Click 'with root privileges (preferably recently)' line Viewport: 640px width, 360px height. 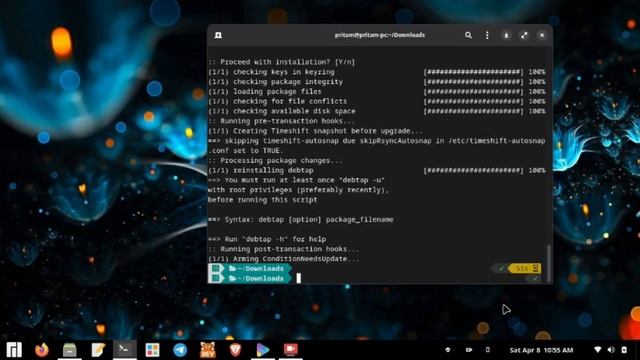299,190
